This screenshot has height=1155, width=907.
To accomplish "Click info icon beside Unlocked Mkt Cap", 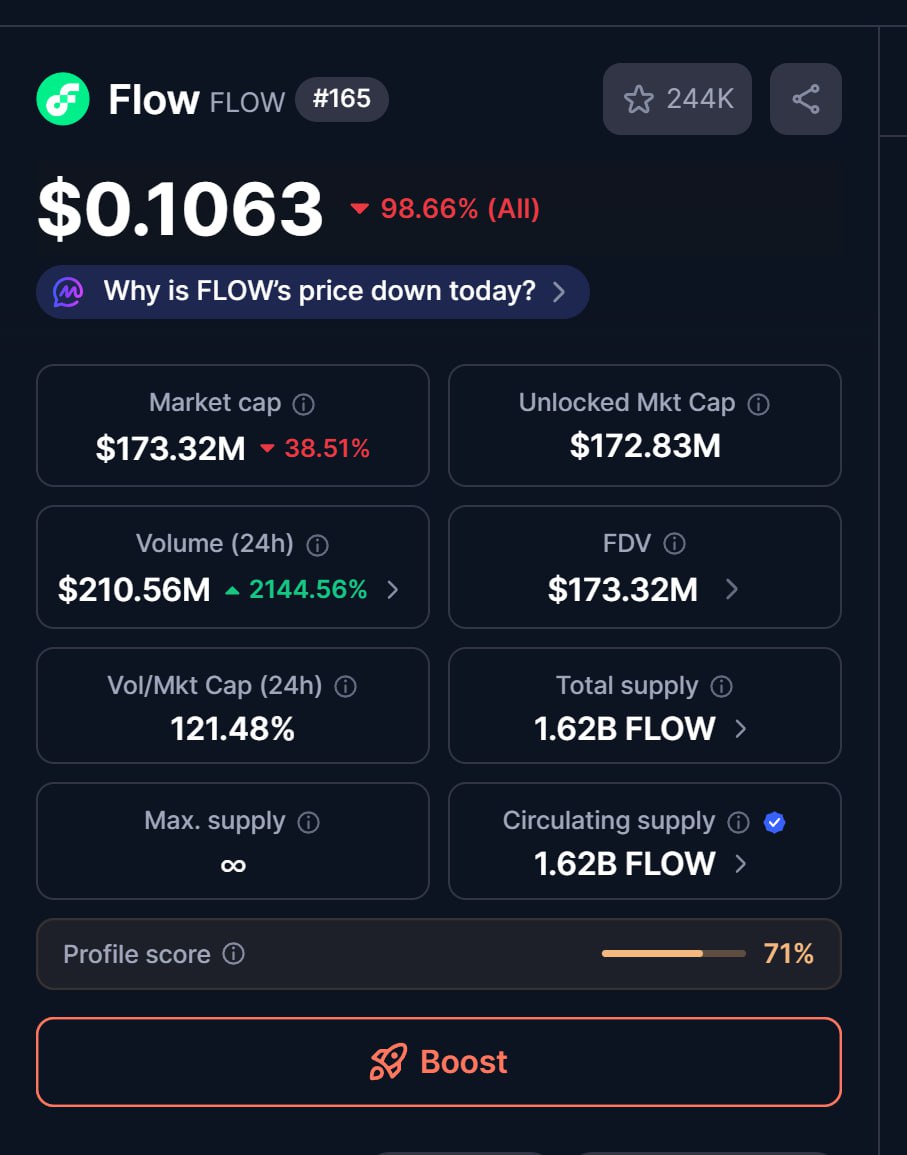I will (759, 404).
